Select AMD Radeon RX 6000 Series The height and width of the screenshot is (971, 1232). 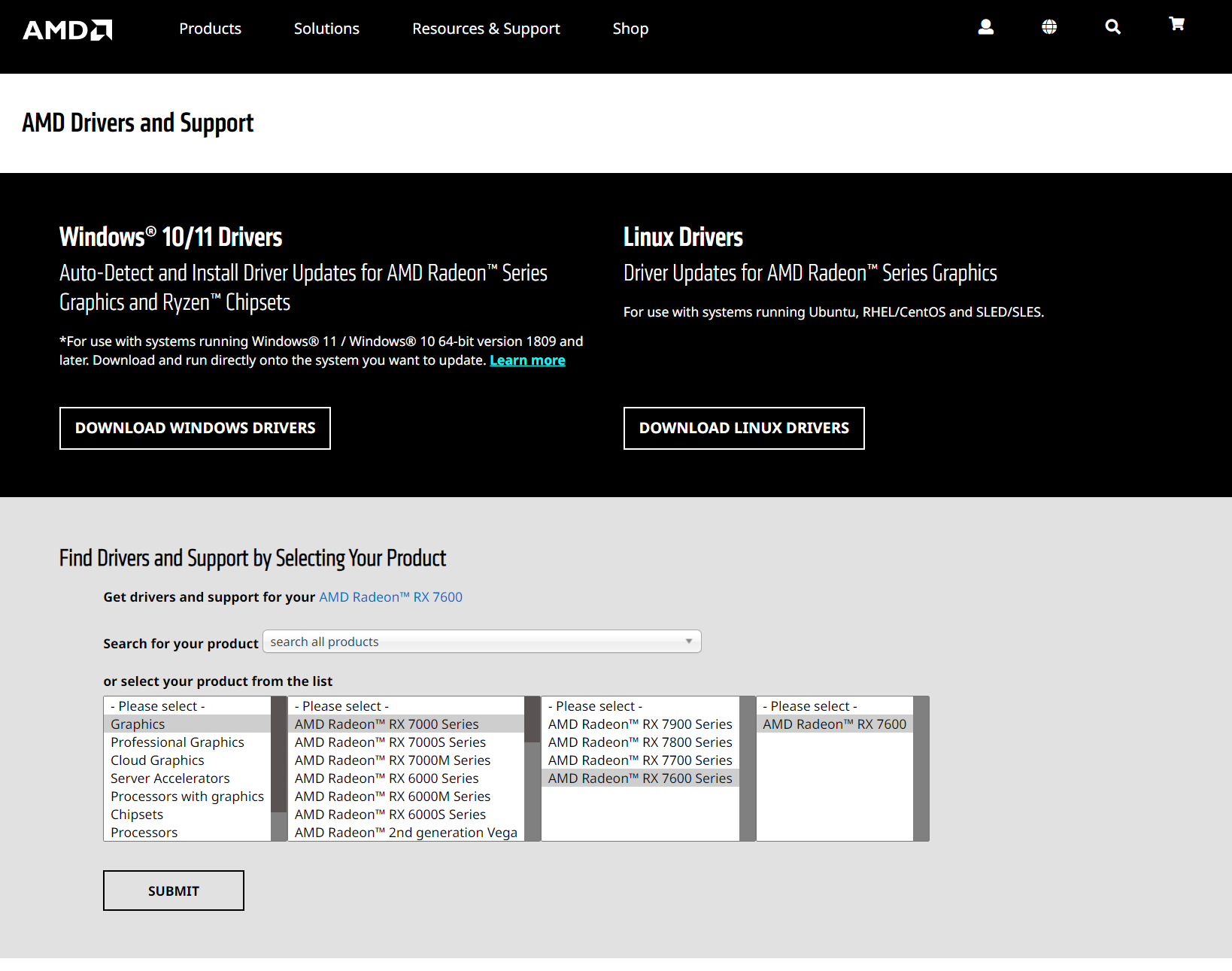tap(405, 778)
